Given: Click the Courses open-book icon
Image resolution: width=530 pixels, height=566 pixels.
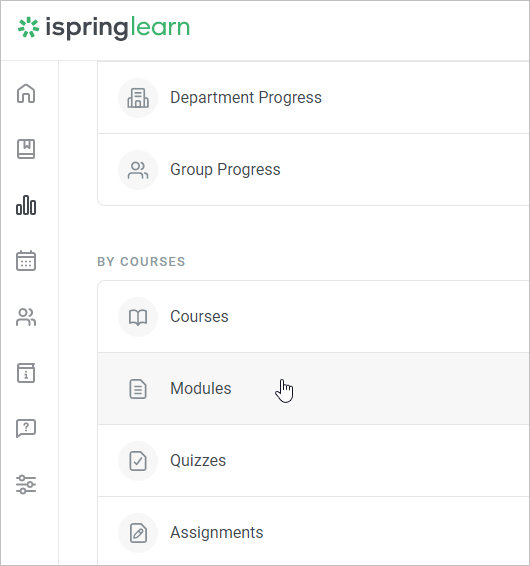Looking at the screenshot, I should [x=138, y=317].
